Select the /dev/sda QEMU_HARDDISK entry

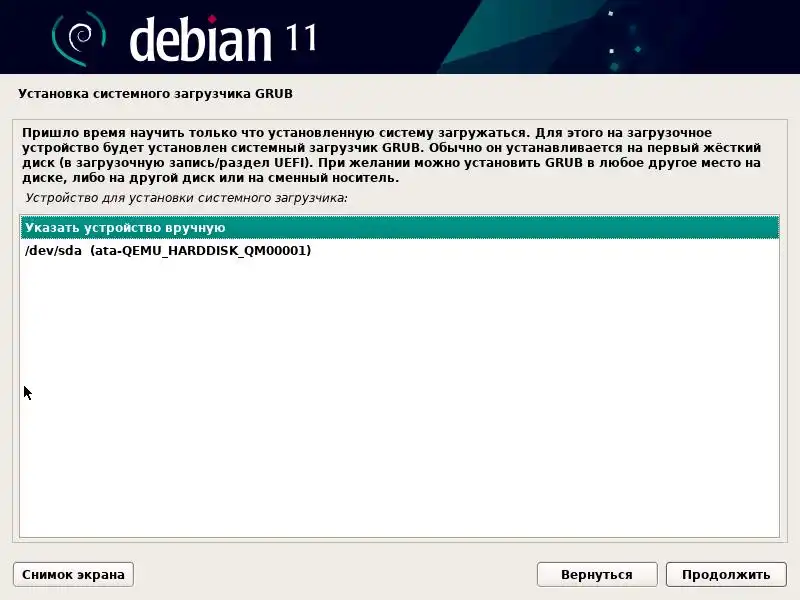coord(399,251)
